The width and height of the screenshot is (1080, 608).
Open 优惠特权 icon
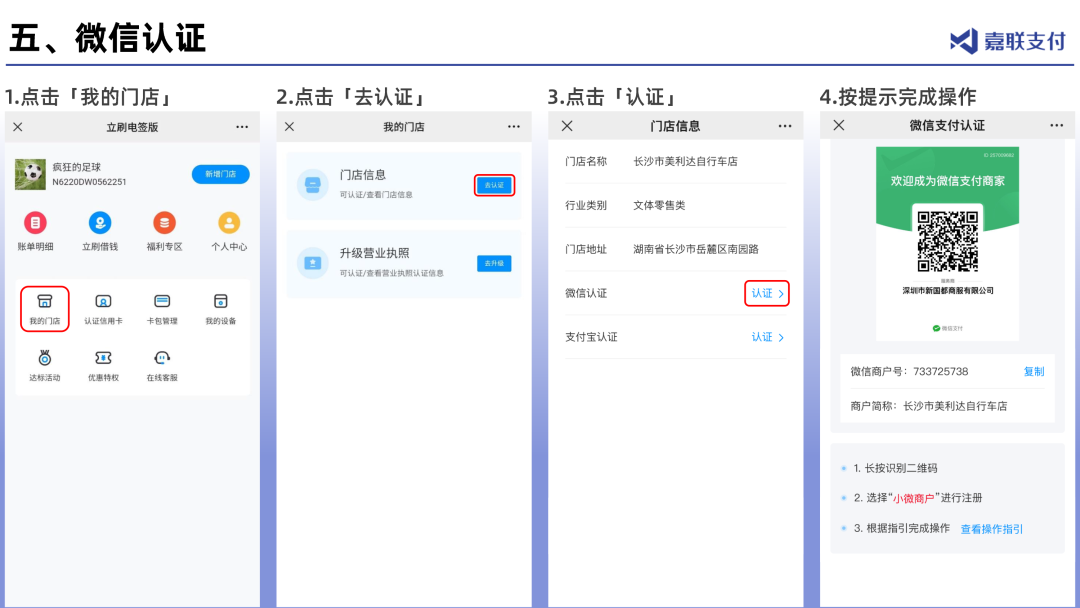click(103, 358)
